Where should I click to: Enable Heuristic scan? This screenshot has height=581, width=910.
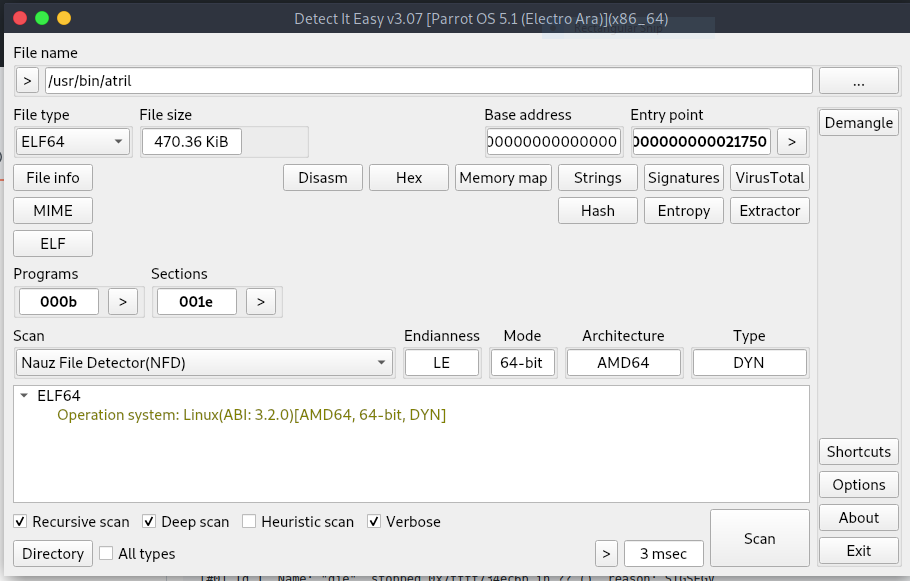[248, 521]
